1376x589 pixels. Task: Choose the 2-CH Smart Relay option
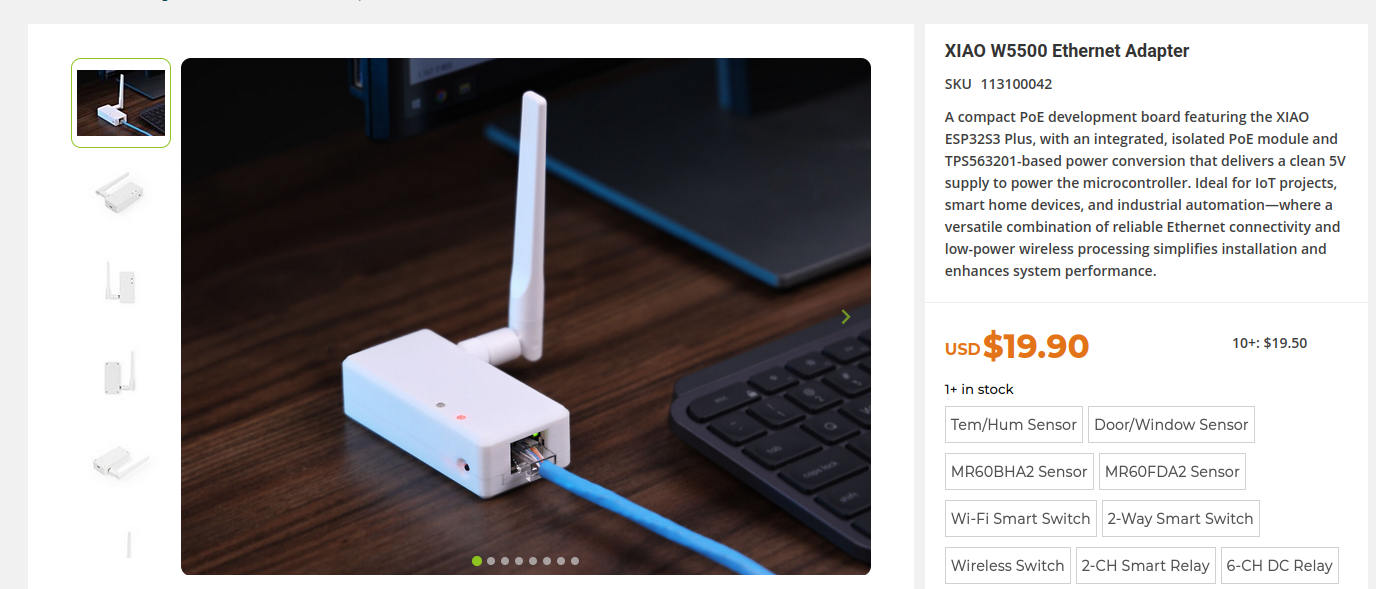point(1146,565)
